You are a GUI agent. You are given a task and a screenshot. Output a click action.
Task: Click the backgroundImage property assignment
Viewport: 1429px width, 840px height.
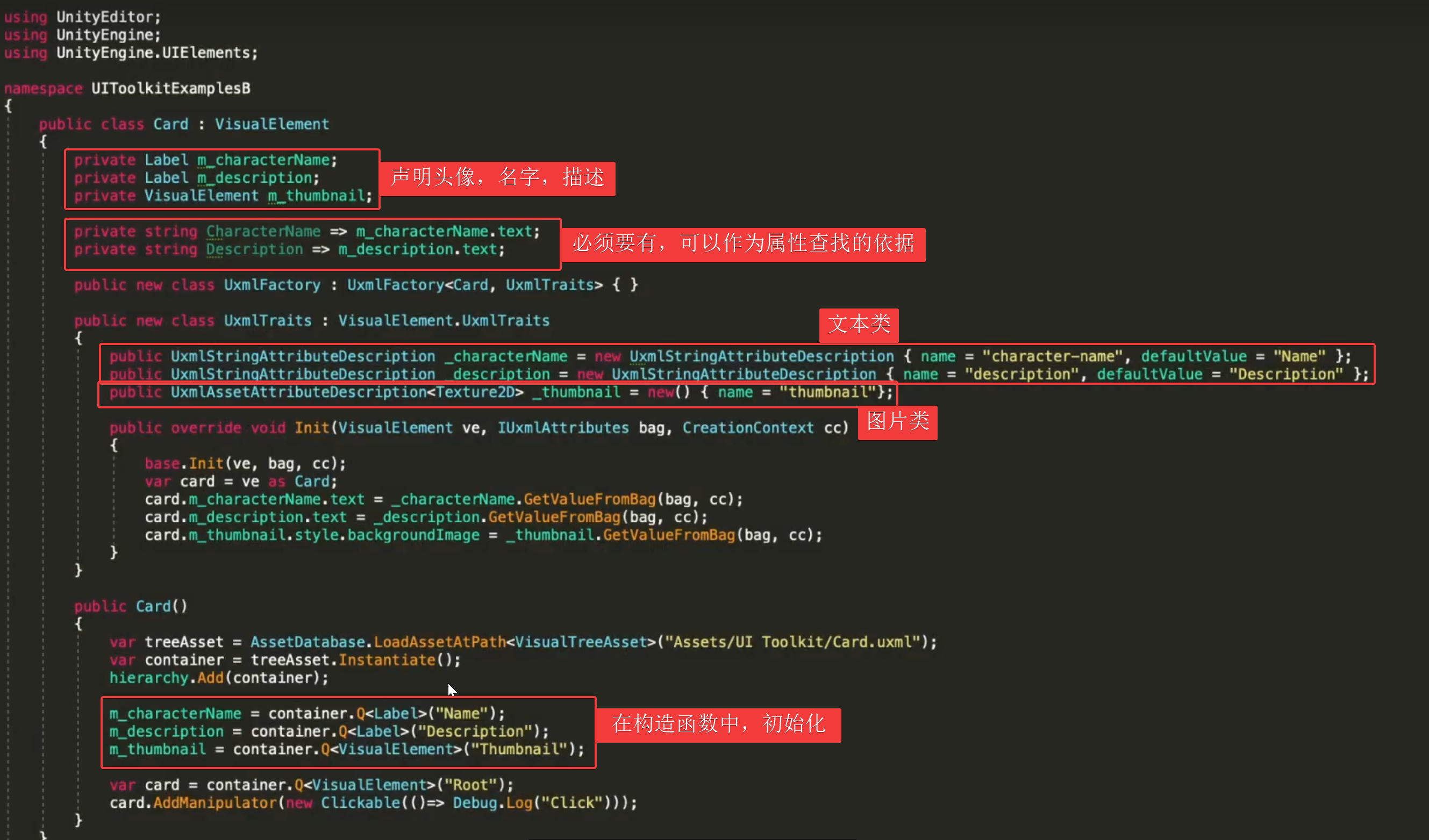pos(413,535)
